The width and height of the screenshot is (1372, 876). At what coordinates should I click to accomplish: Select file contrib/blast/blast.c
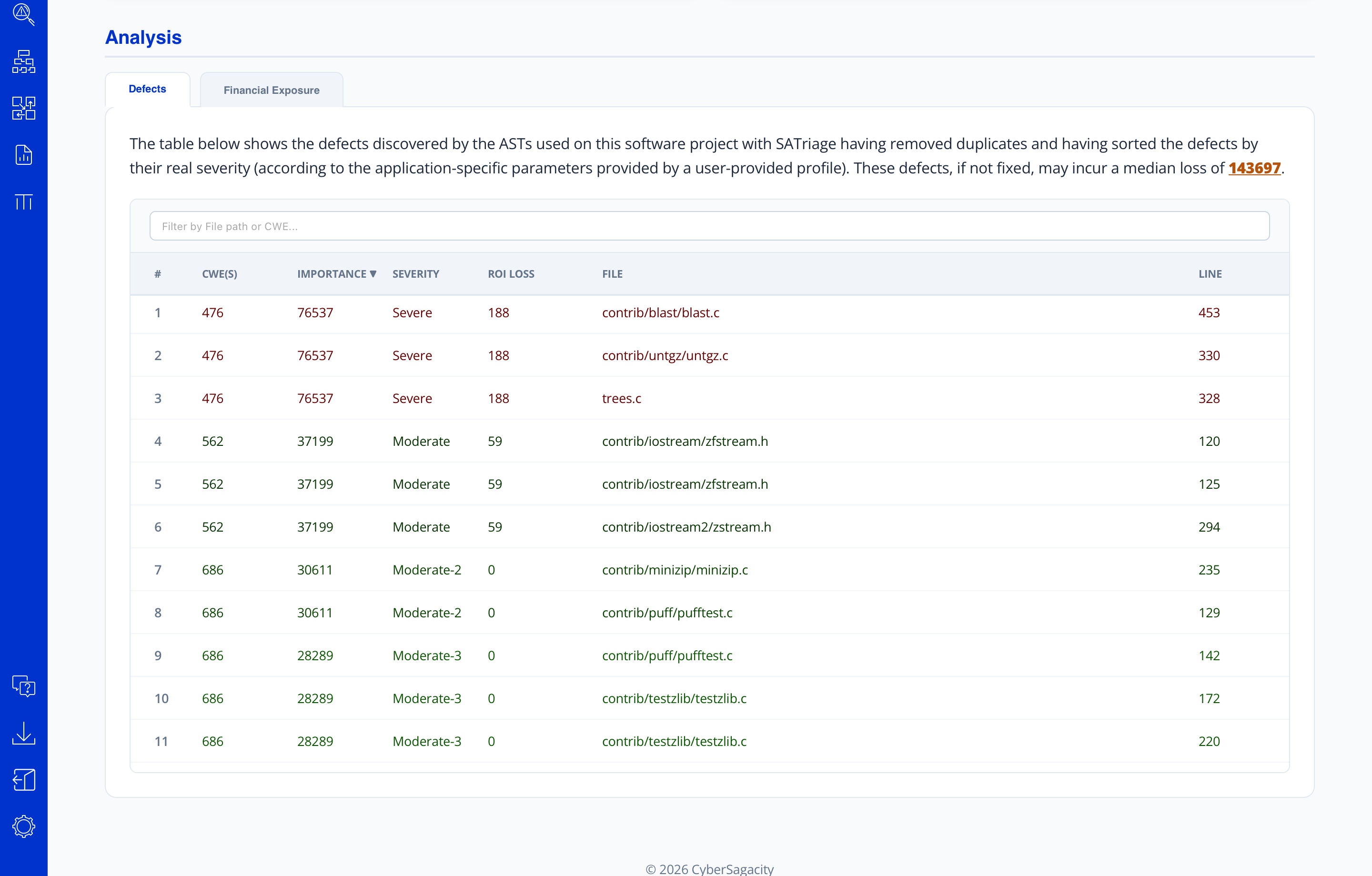pos(660,312)
